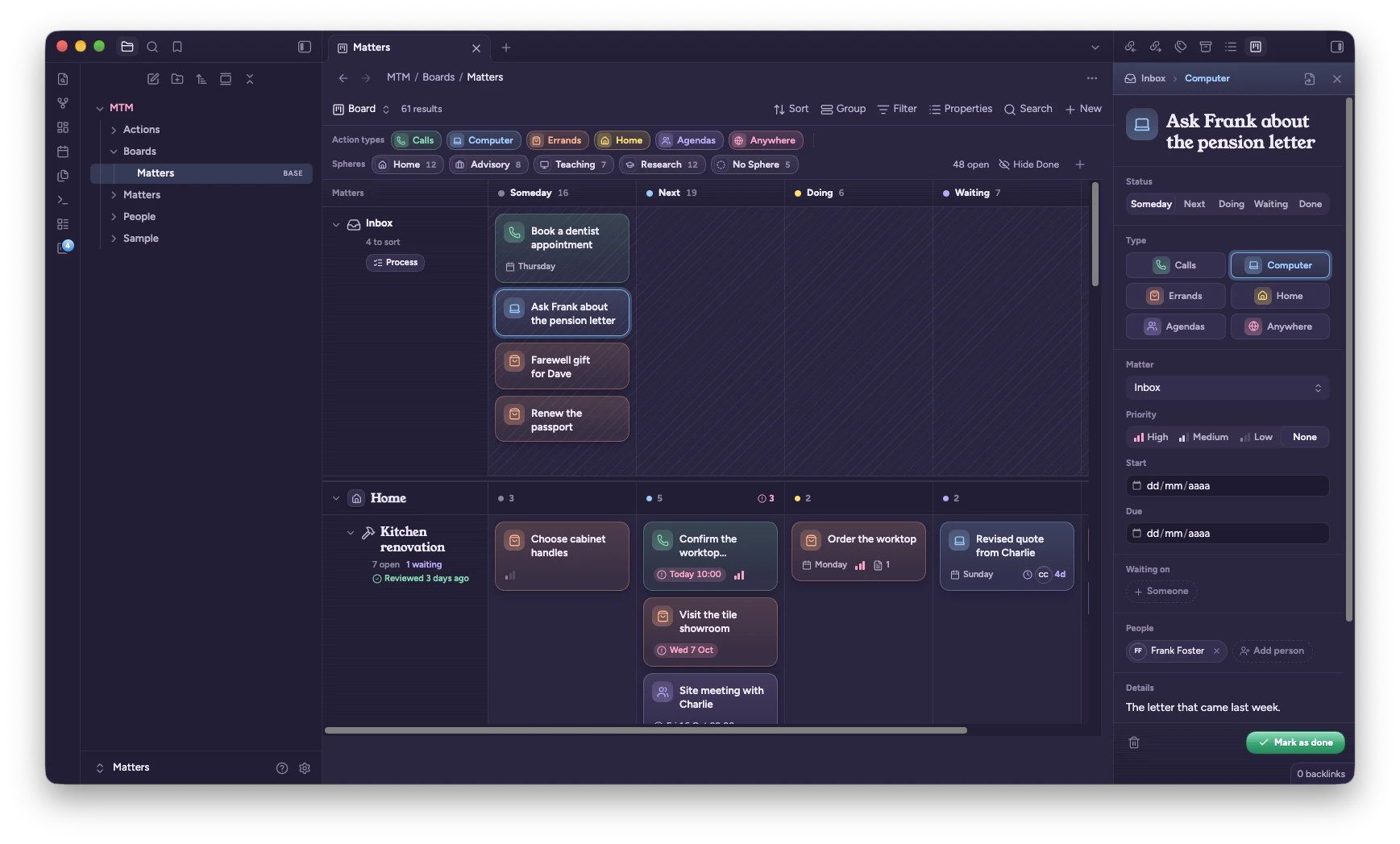
Task: Choose Errands as the task type
Action: tap(1176, 296)
